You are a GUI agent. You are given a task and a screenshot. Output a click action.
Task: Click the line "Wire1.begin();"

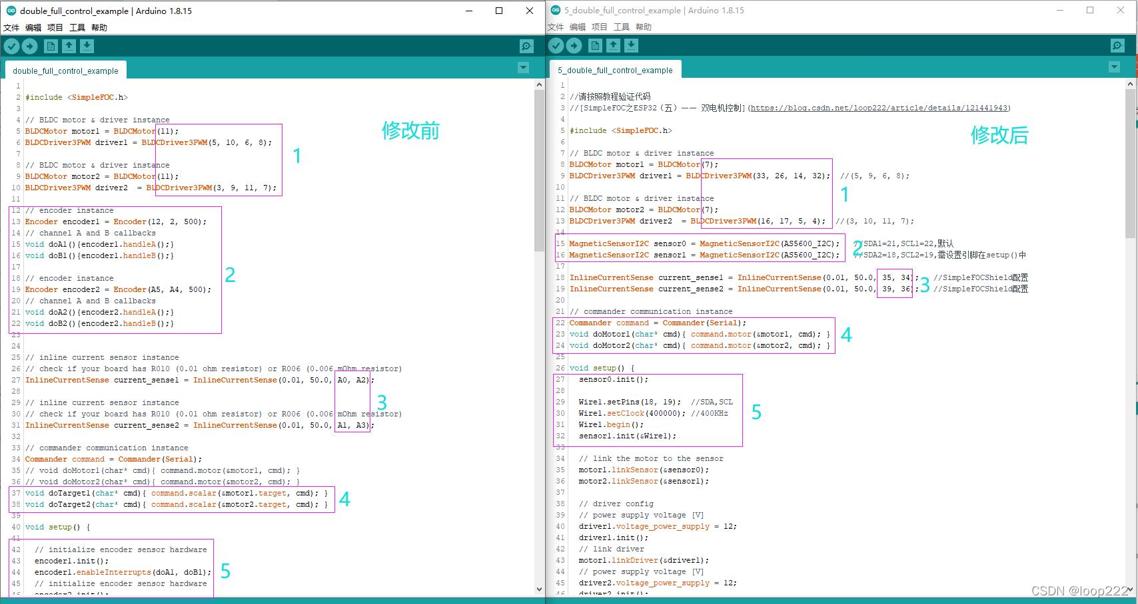[x=611, y=425]
